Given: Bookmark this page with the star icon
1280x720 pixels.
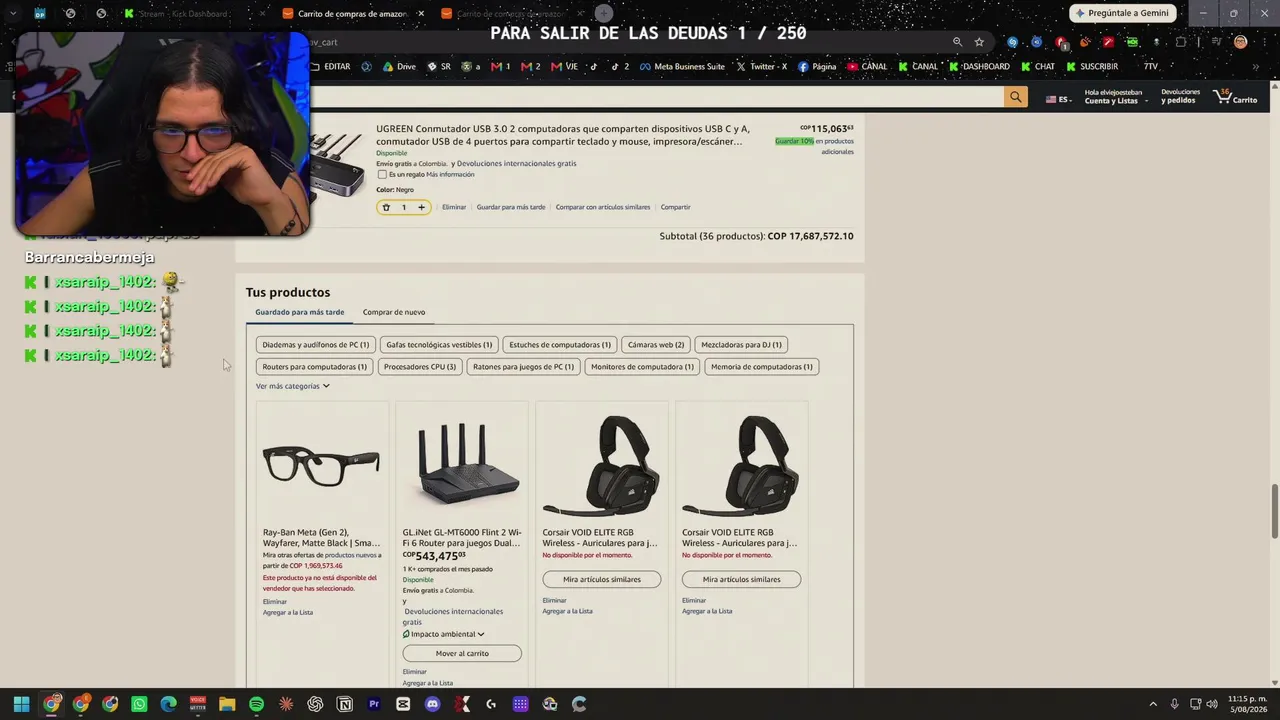Looking at the screenshot, I should click(x=979, y=42).
